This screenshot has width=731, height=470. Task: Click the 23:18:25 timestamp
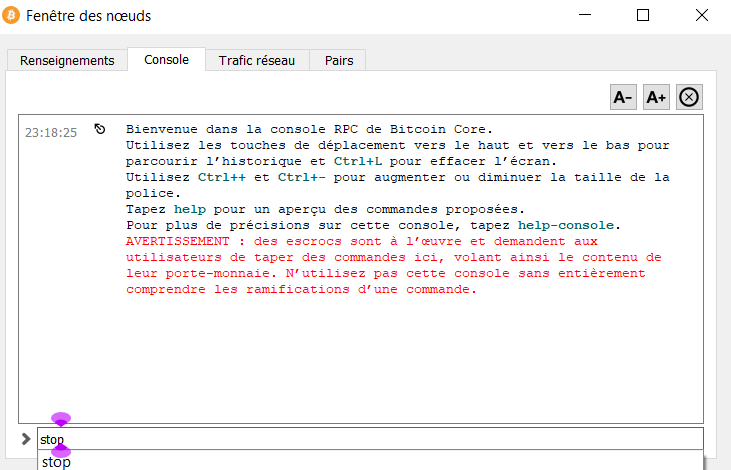coord(51,133)
